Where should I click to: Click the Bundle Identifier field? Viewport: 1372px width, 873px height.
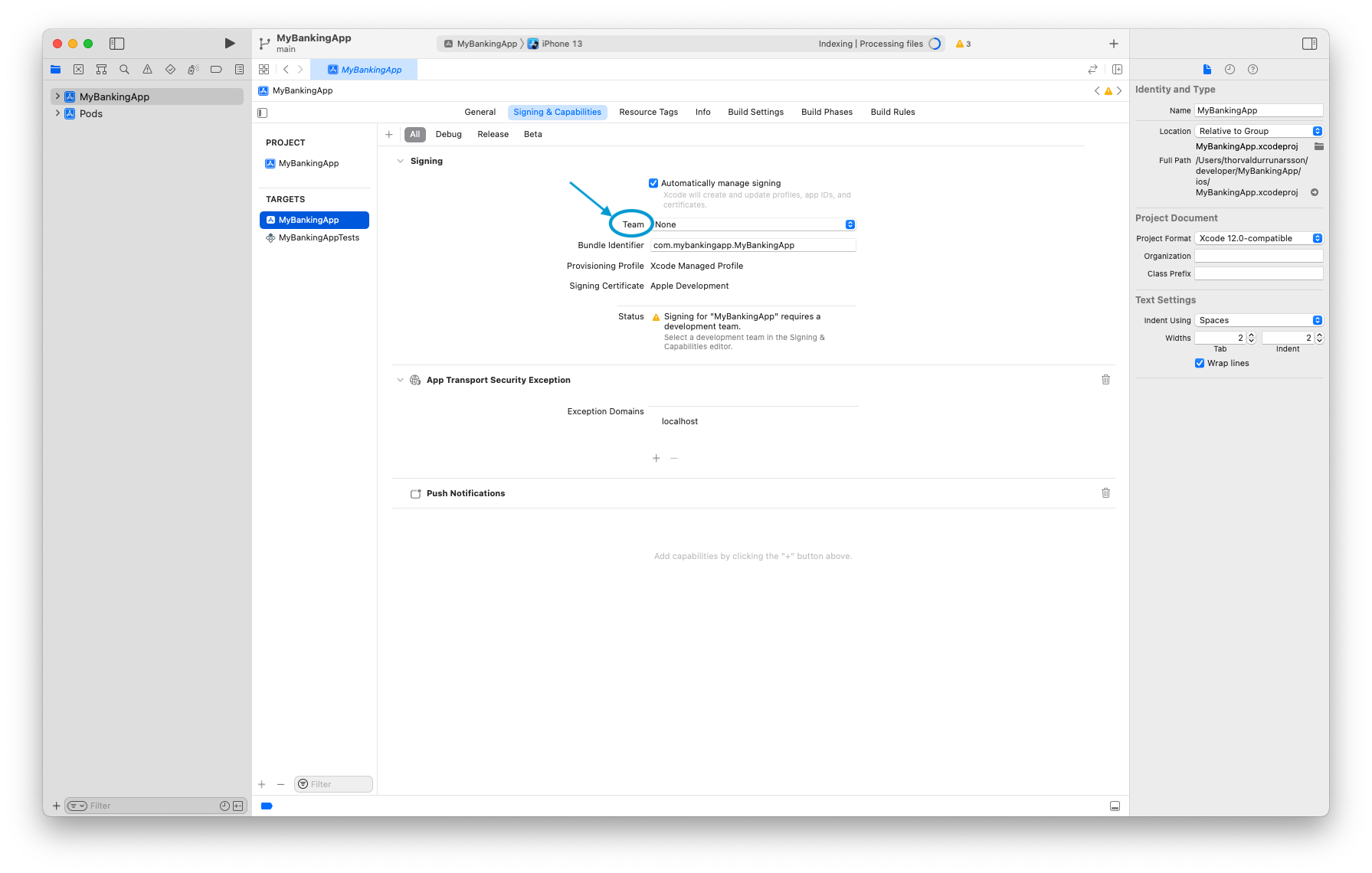(753, 245)
